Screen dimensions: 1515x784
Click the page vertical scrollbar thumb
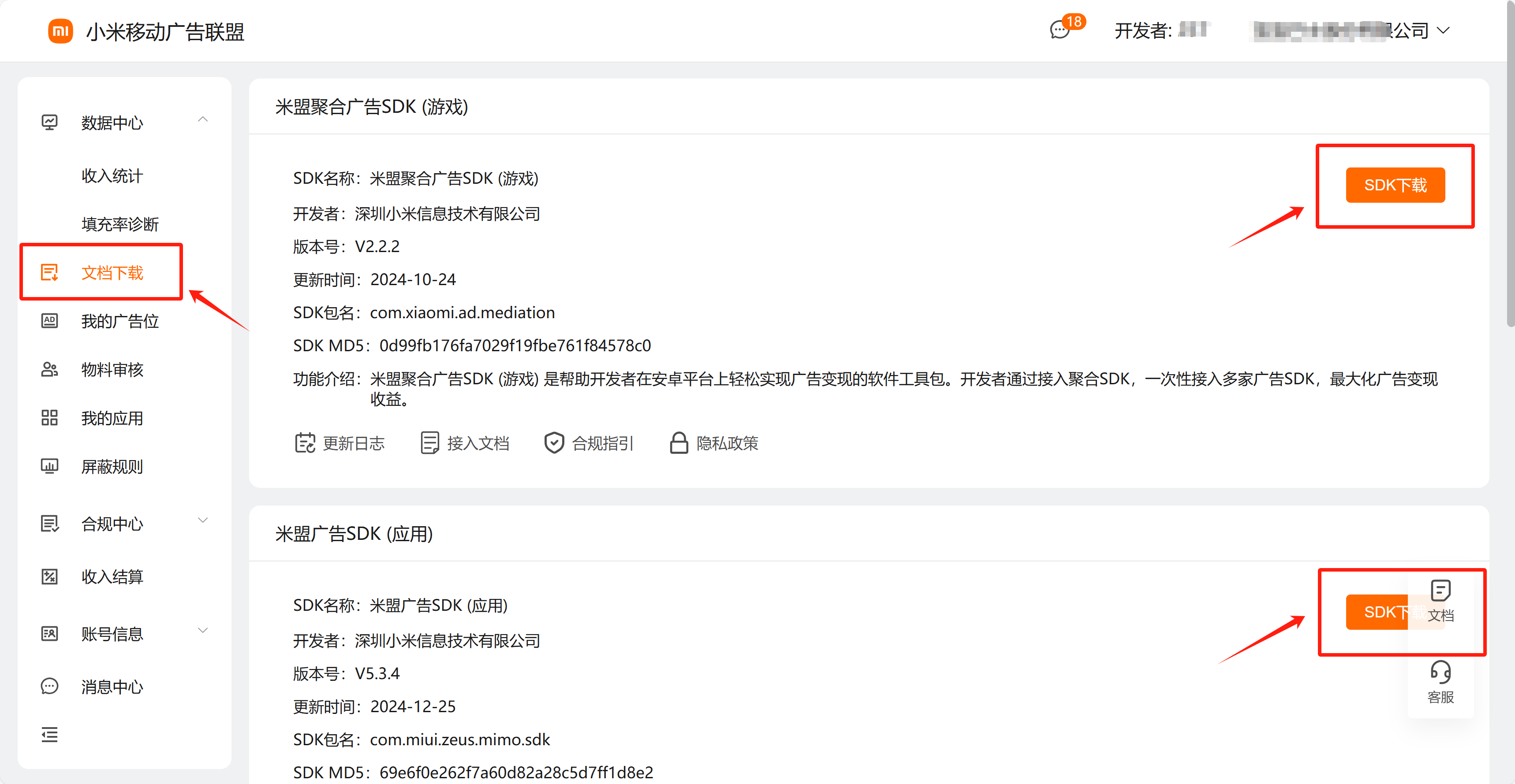point(1510,163)
